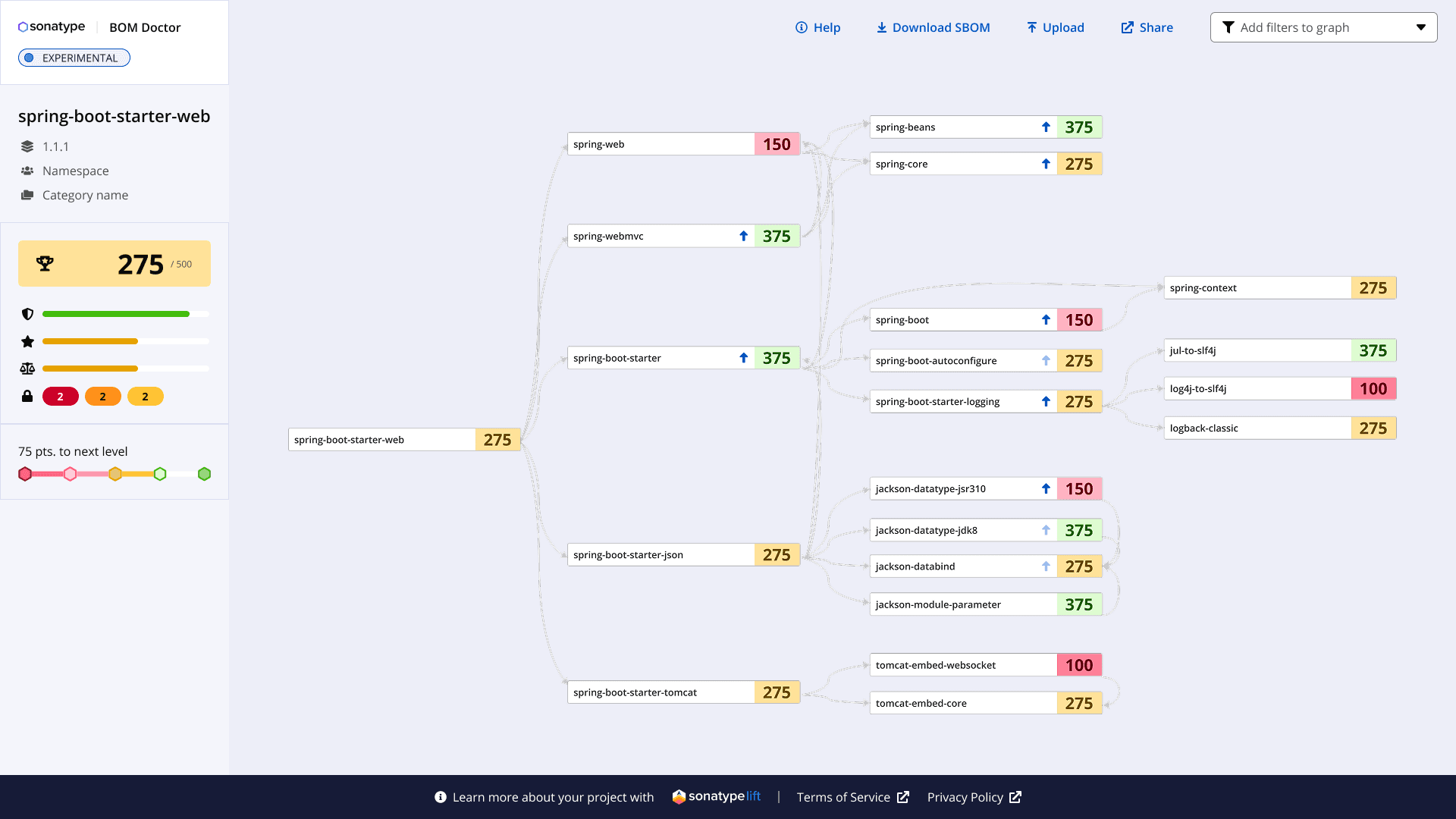
Task: Toggle the EXPERIMENTAL badge
Action: [x=74, y=58]
